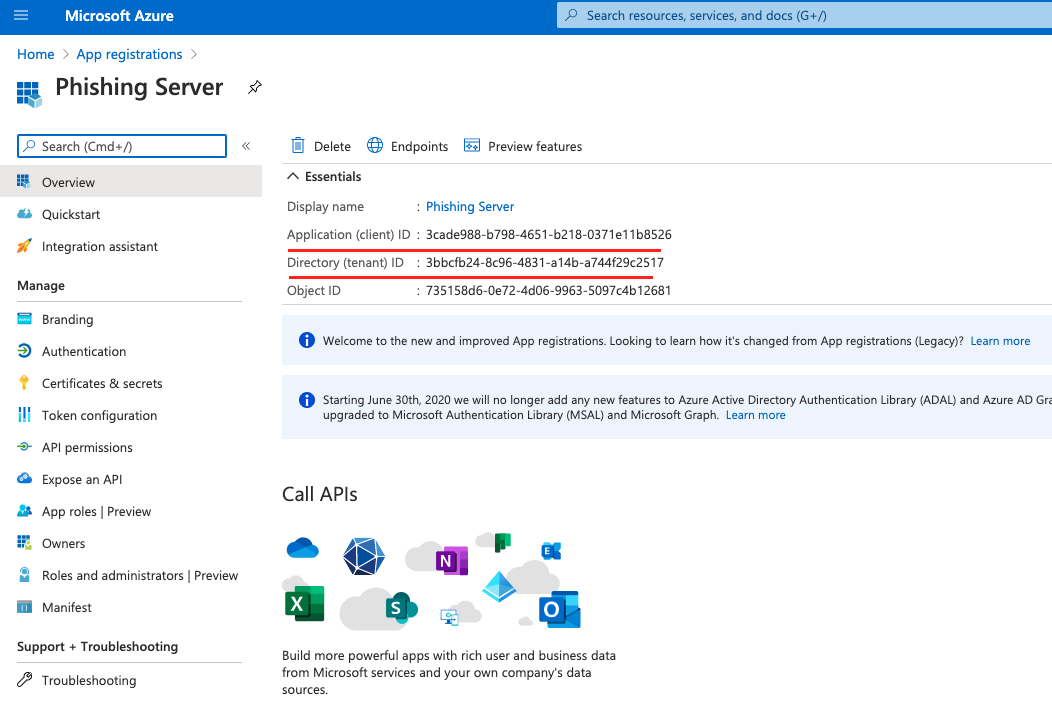Click the Microsoft Azure portal title

119,15
